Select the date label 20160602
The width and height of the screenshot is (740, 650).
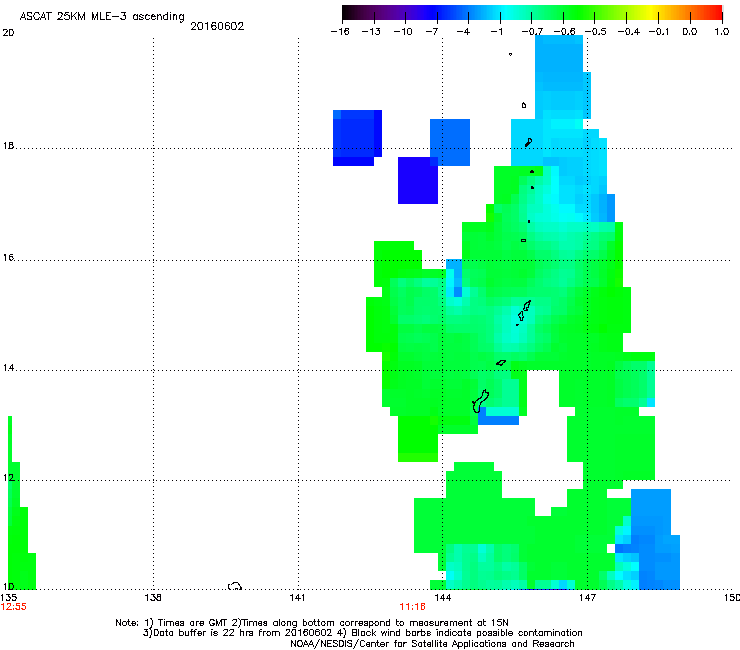pos(217,26)
